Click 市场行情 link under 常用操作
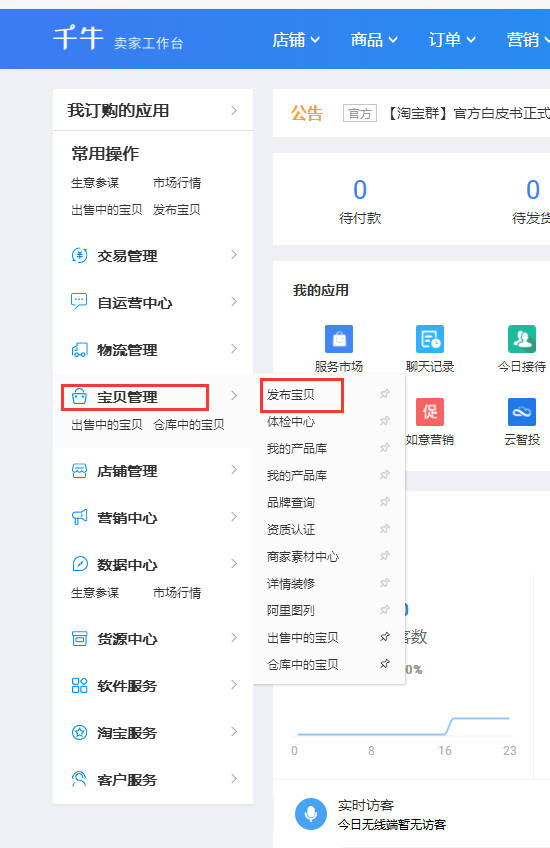The image size is (550, 848). pyautogui.click(x=177, y=183)
